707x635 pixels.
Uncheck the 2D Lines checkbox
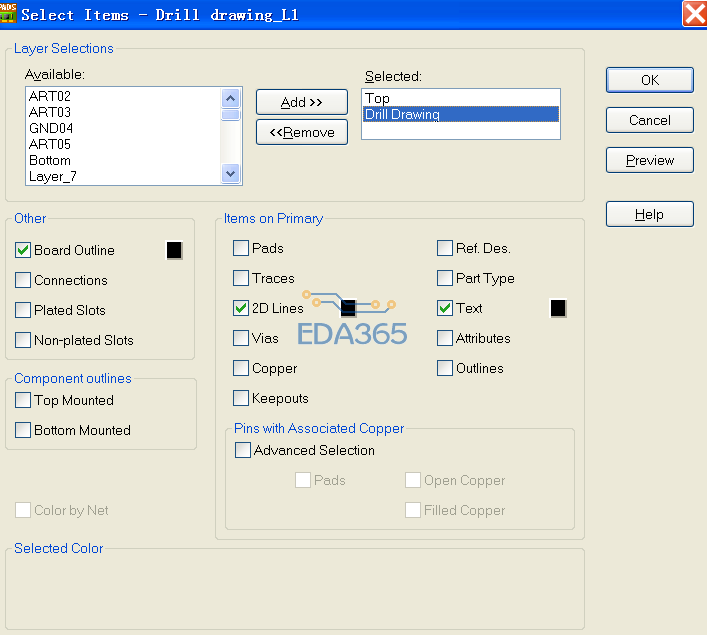pyautogui.click(x=241, y=308)
